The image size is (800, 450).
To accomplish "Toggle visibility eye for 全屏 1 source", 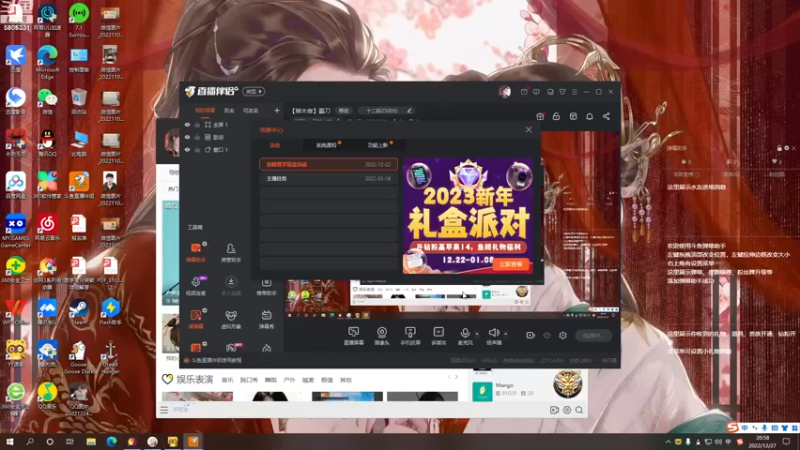I will pos(187,125).
